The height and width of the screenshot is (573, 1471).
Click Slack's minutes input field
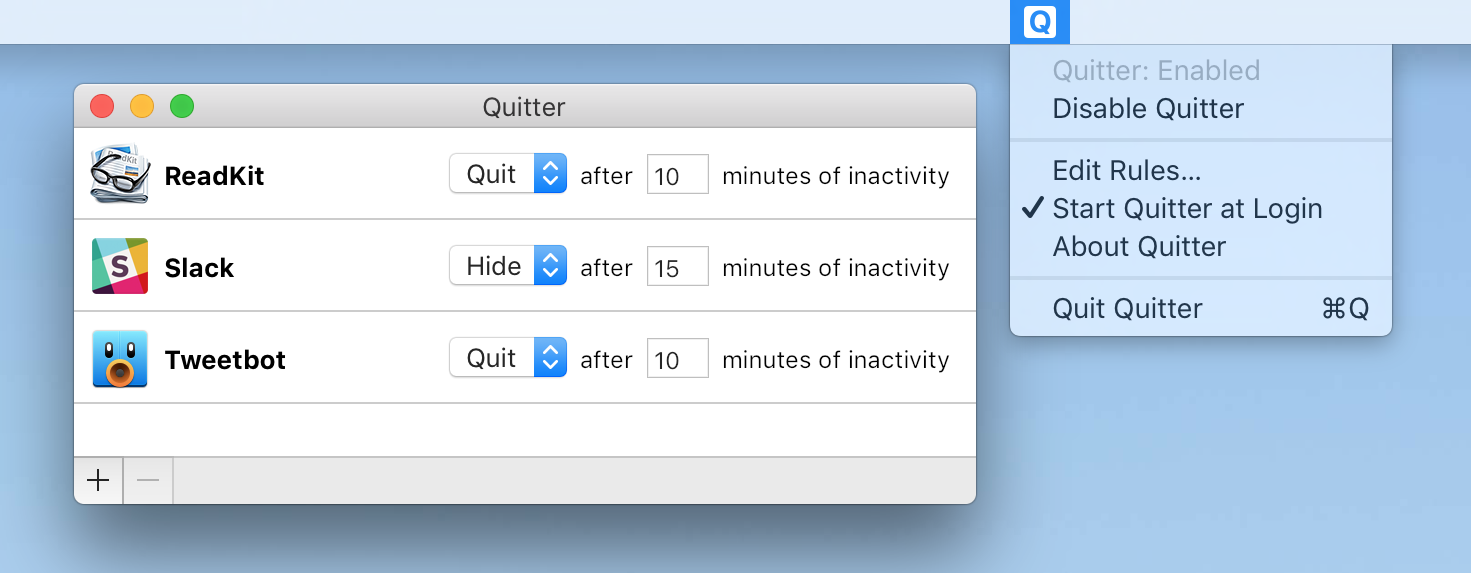[677, 268]
